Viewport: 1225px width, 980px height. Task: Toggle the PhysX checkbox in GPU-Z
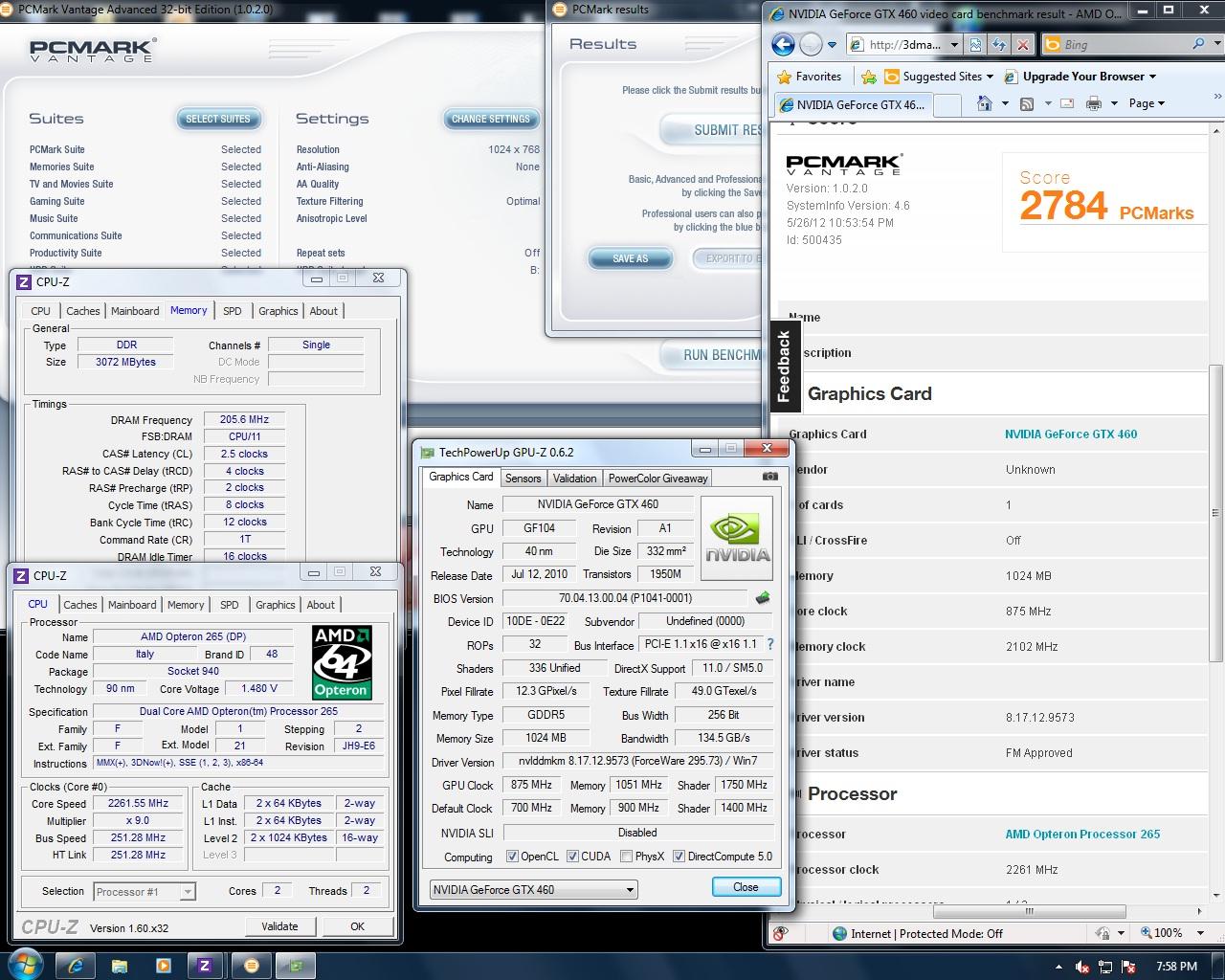click(626, 857)
